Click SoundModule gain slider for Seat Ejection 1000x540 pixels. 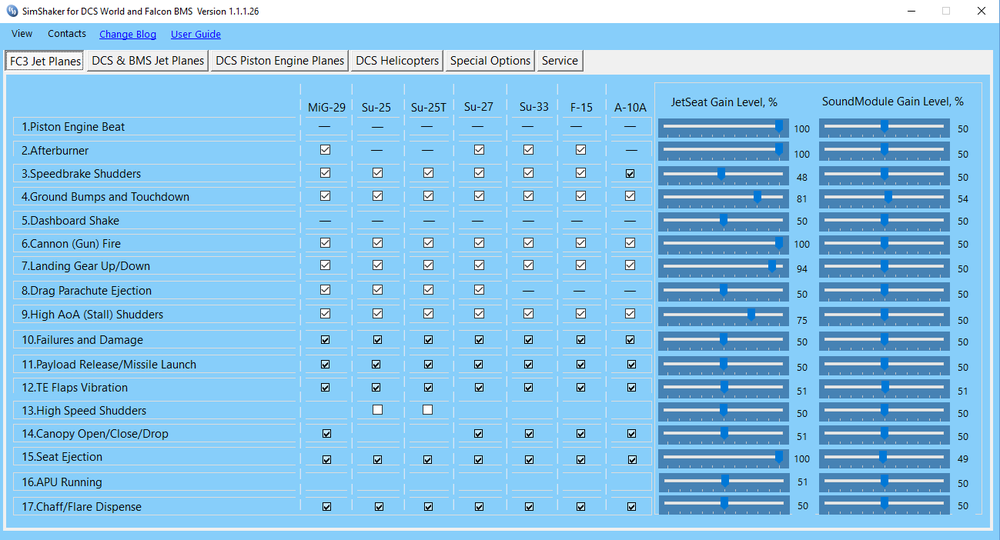[x=884, y=457]
